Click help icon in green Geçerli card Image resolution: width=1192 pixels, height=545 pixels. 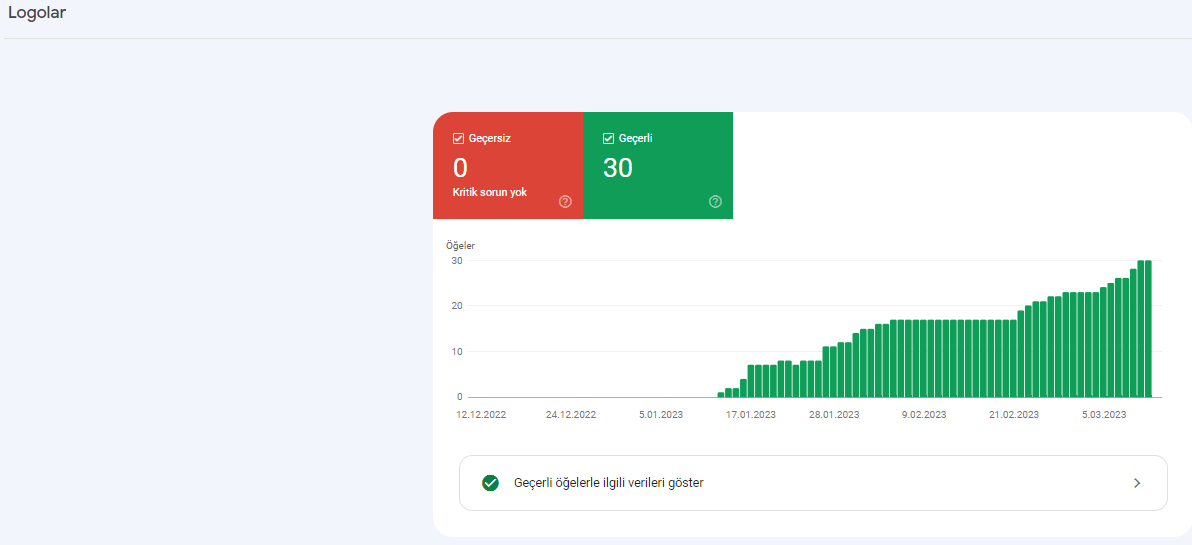tap(715, 201)
